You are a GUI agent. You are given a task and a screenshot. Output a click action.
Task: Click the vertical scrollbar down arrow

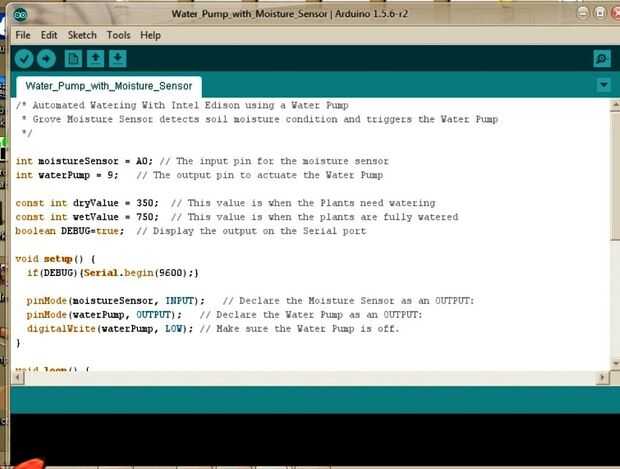tap(615, 363)
